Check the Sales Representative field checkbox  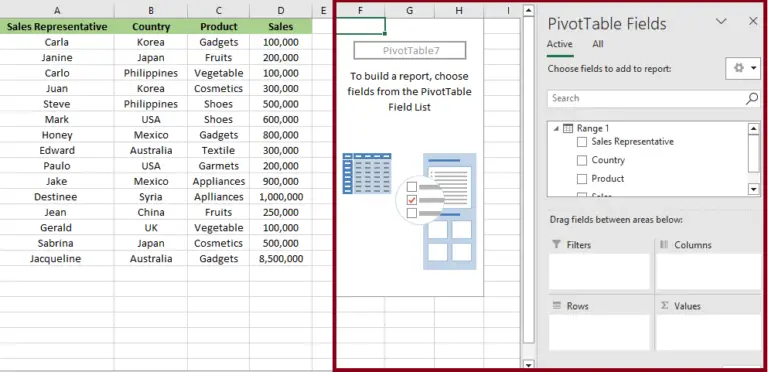point(582,142)
